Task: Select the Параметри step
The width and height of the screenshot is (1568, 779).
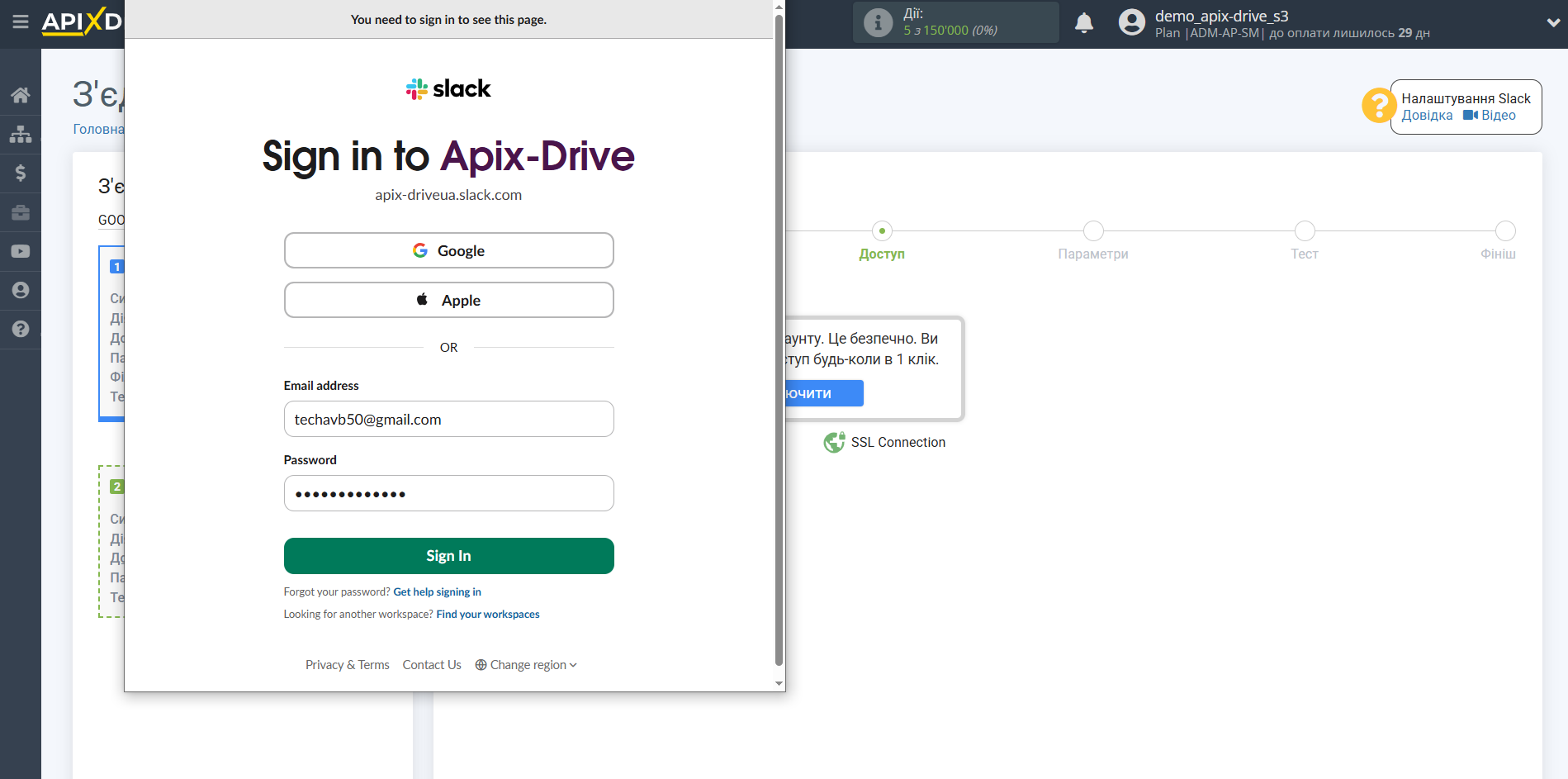Action: (x=1093, y=241)
